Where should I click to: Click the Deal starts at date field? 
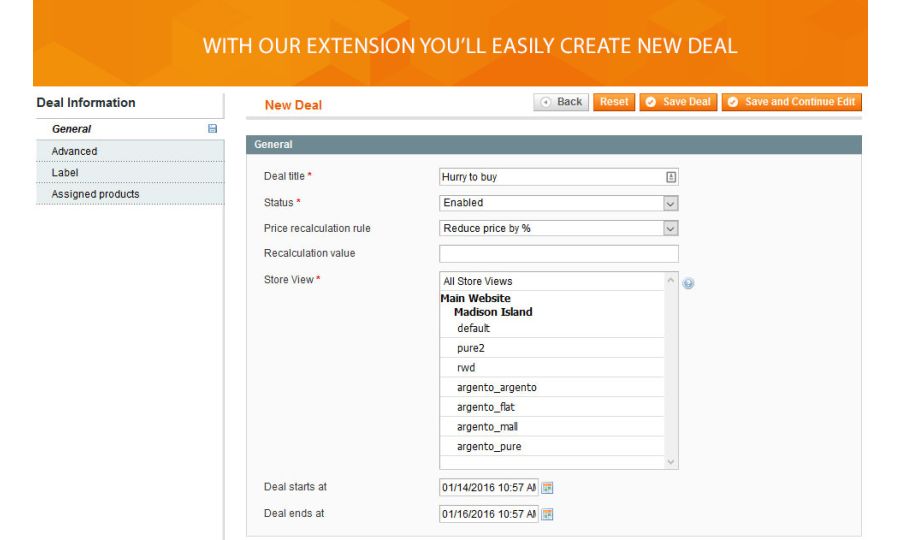488,488
